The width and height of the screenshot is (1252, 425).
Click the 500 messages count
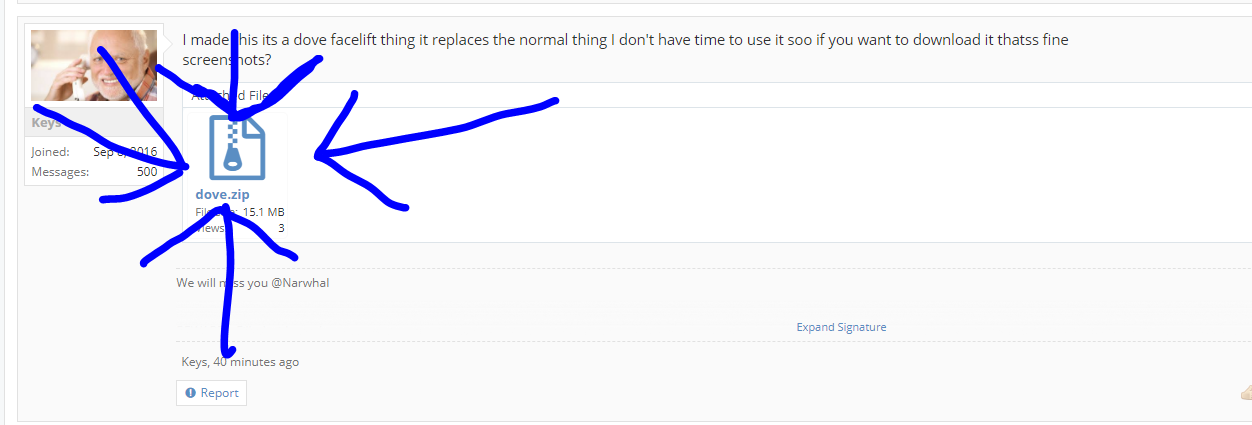(147, 172)
